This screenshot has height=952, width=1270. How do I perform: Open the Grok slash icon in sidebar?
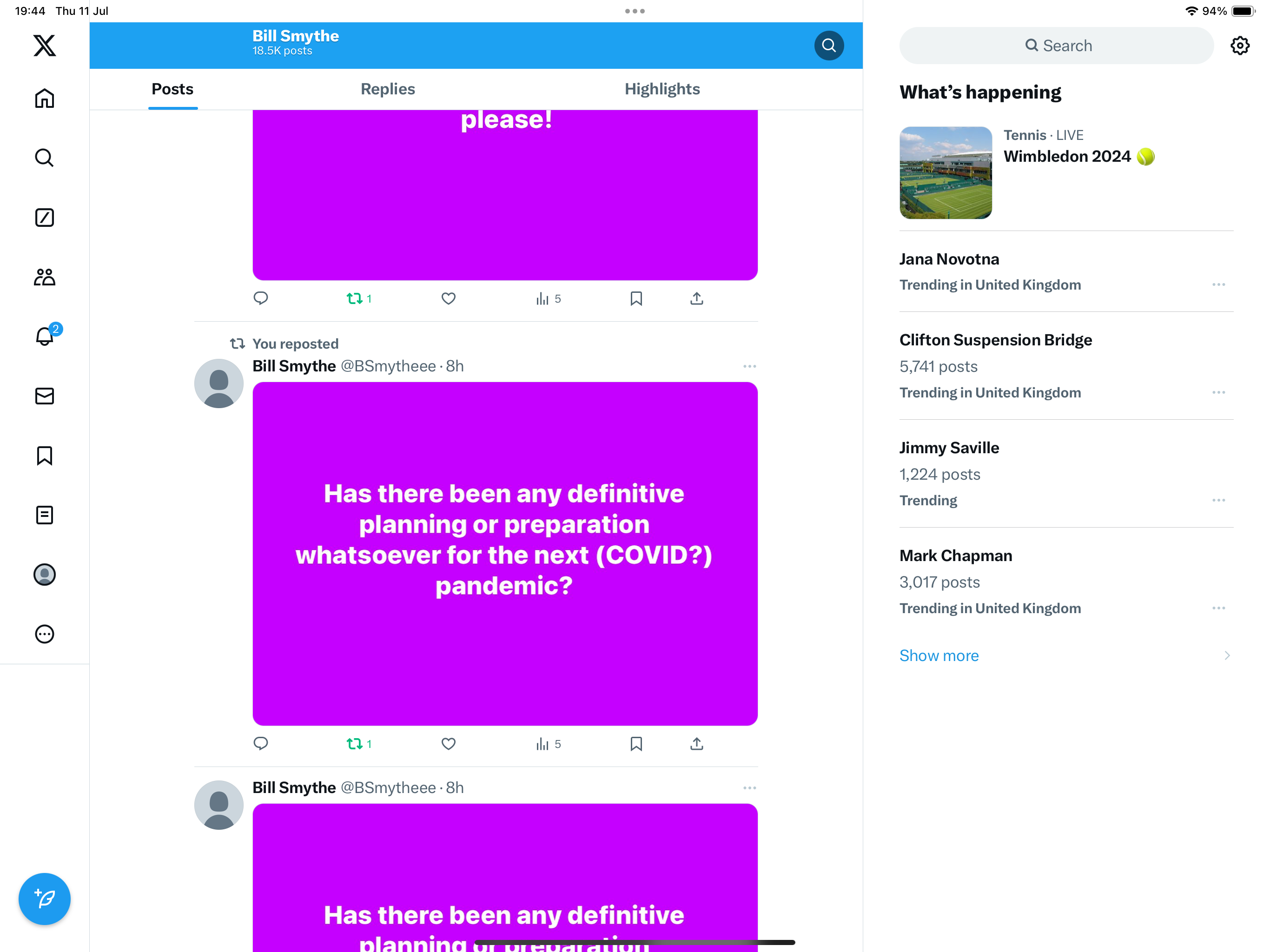44,218
